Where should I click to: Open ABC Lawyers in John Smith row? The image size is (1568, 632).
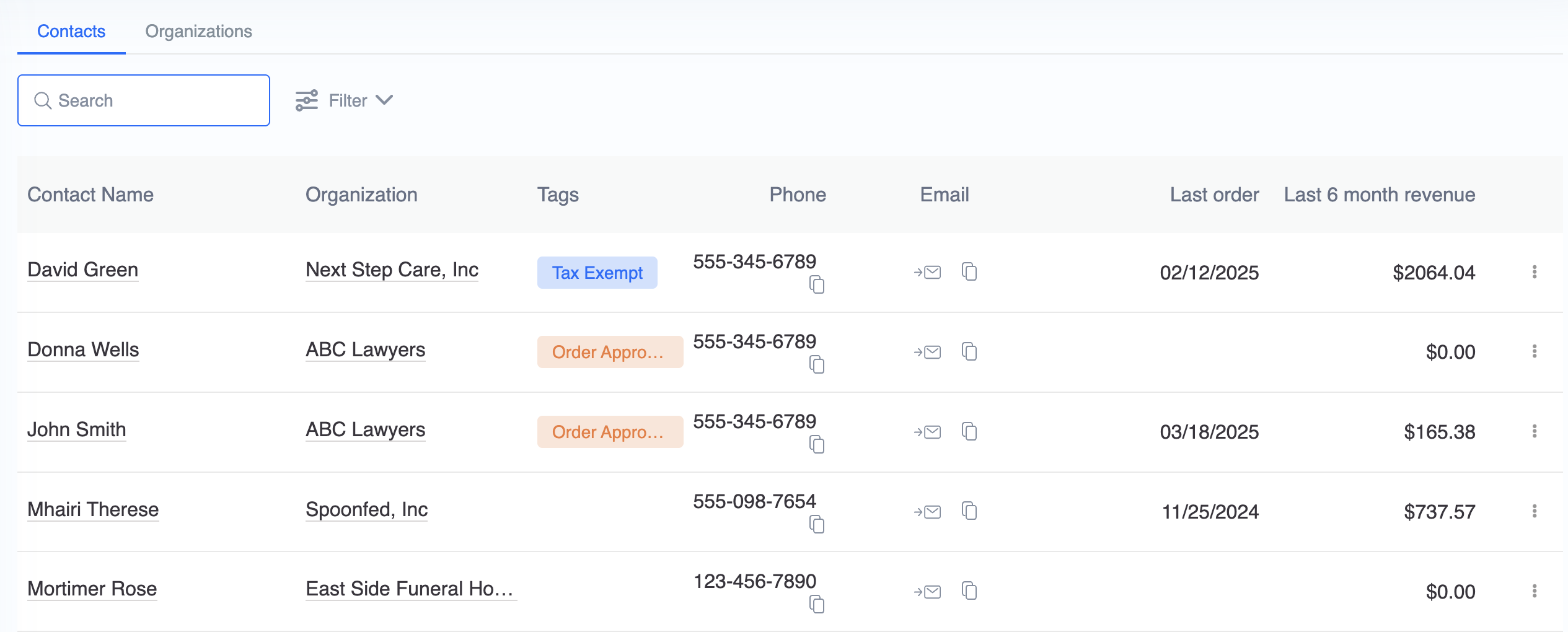[x=366, y=429]
